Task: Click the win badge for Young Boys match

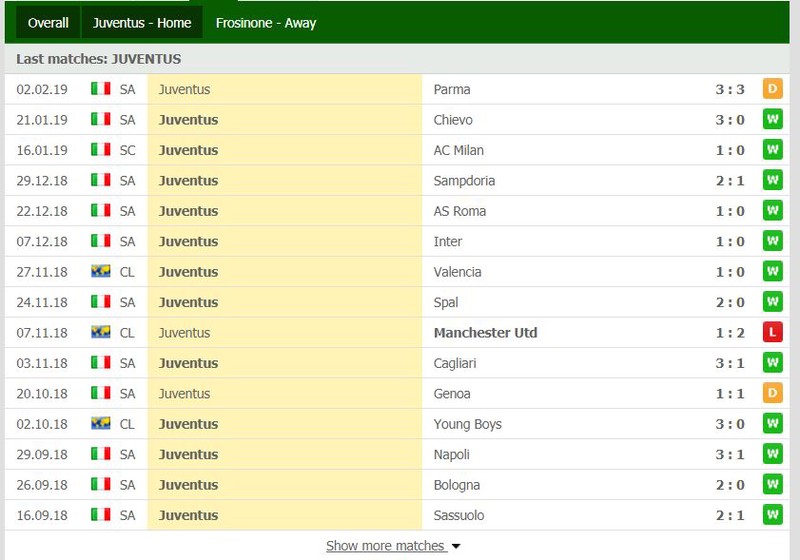Action: (x=772, y=423)
